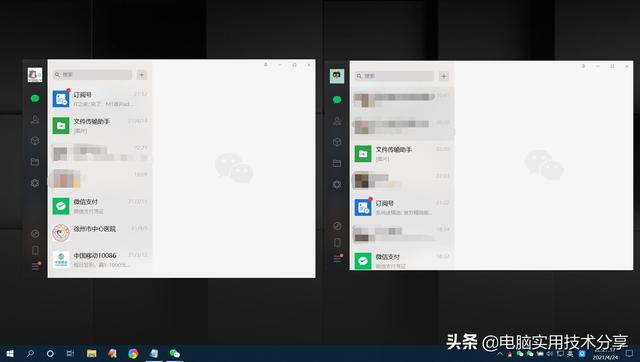Select Chats icon in left WeChat sidebar

35,98
